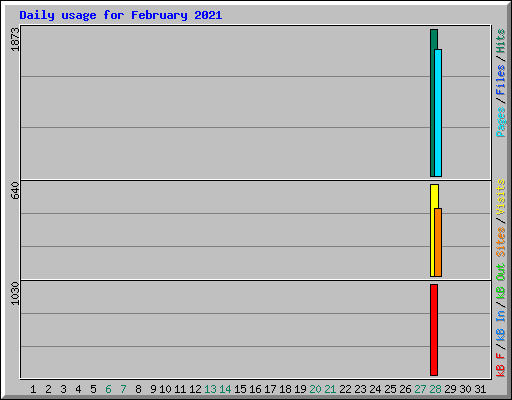512x400 pixels.
Task: Click green day 7 on the x-axis
Action: point(123,389)
